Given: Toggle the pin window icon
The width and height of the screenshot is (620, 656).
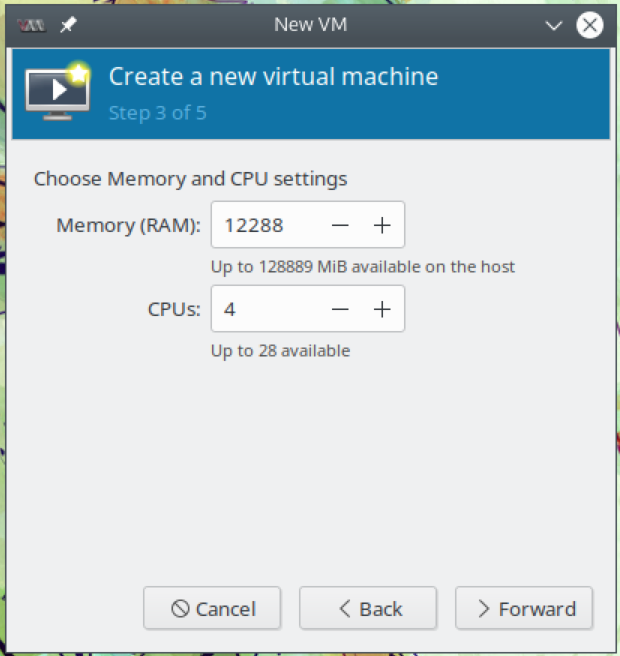Looking at the screenshot, I should (68, 25).
